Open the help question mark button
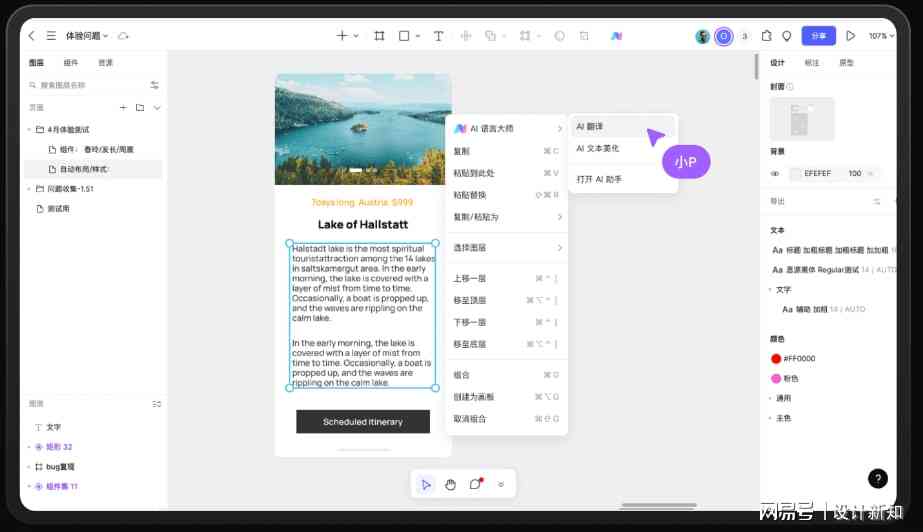This screenshot has height=532, width=923. tap(878, 478)
